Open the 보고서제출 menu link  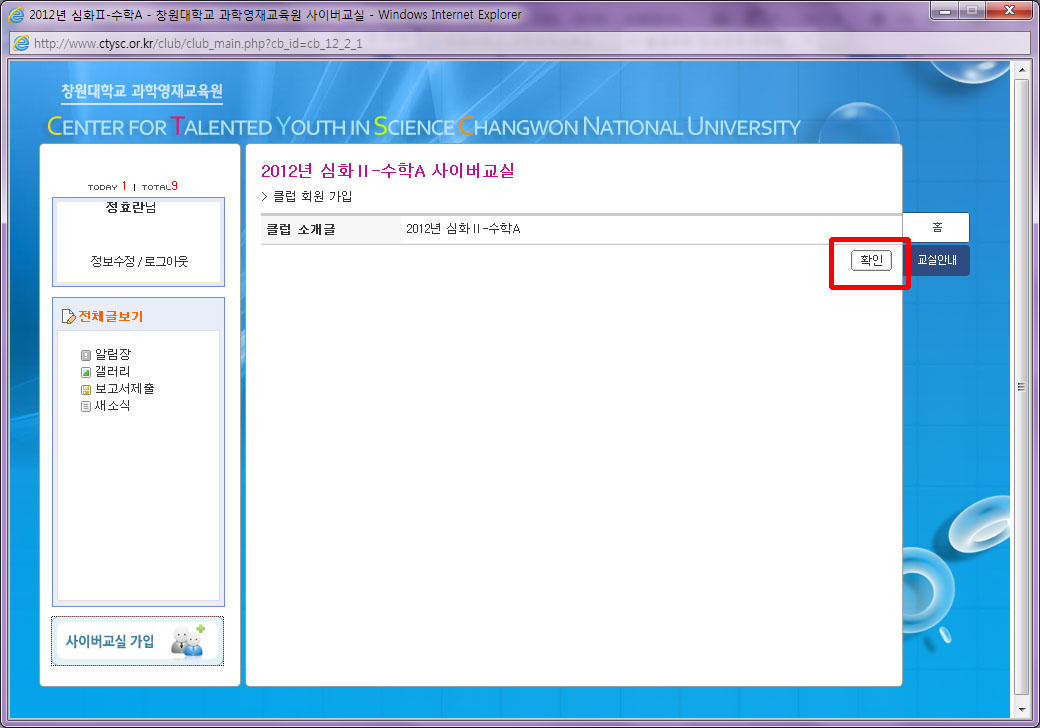[124, 389]
